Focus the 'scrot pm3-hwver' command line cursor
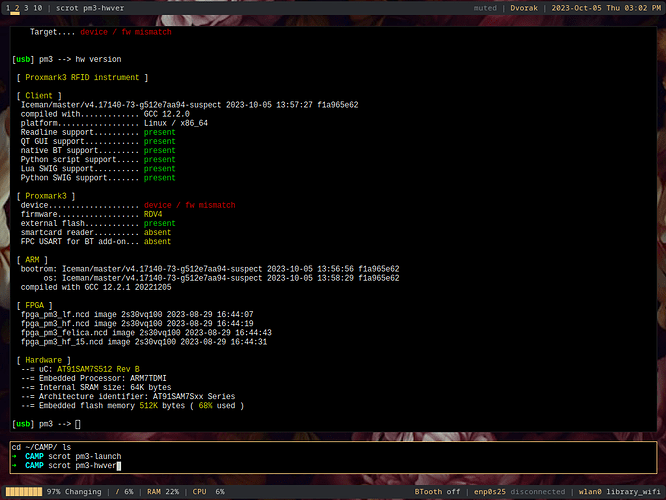The height and width of the screenshot is (500, 666). tap(119, 466)
